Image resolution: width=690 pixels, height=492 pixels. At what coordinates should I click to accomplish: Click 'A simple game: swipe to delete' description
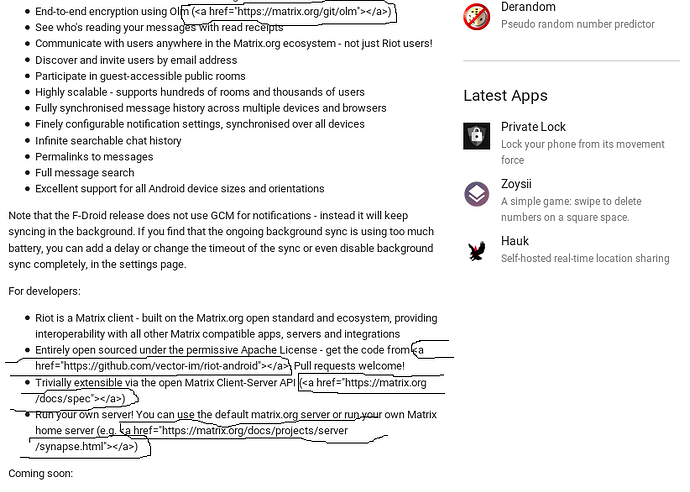[x=571, y=202]
